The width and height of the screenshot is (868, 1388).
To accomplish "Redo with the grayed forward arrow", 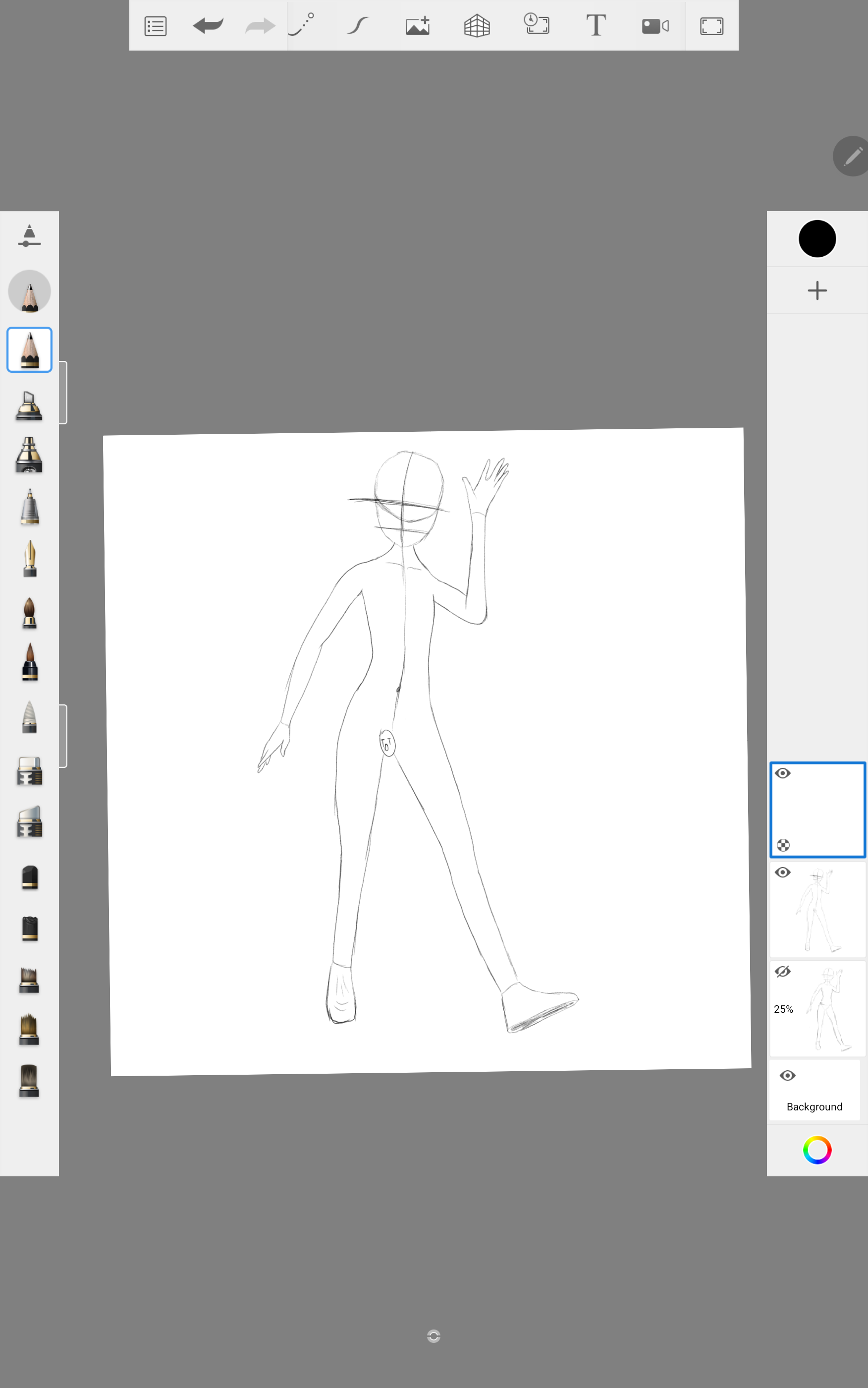I will pyautogui.click(x=260, y=26).
